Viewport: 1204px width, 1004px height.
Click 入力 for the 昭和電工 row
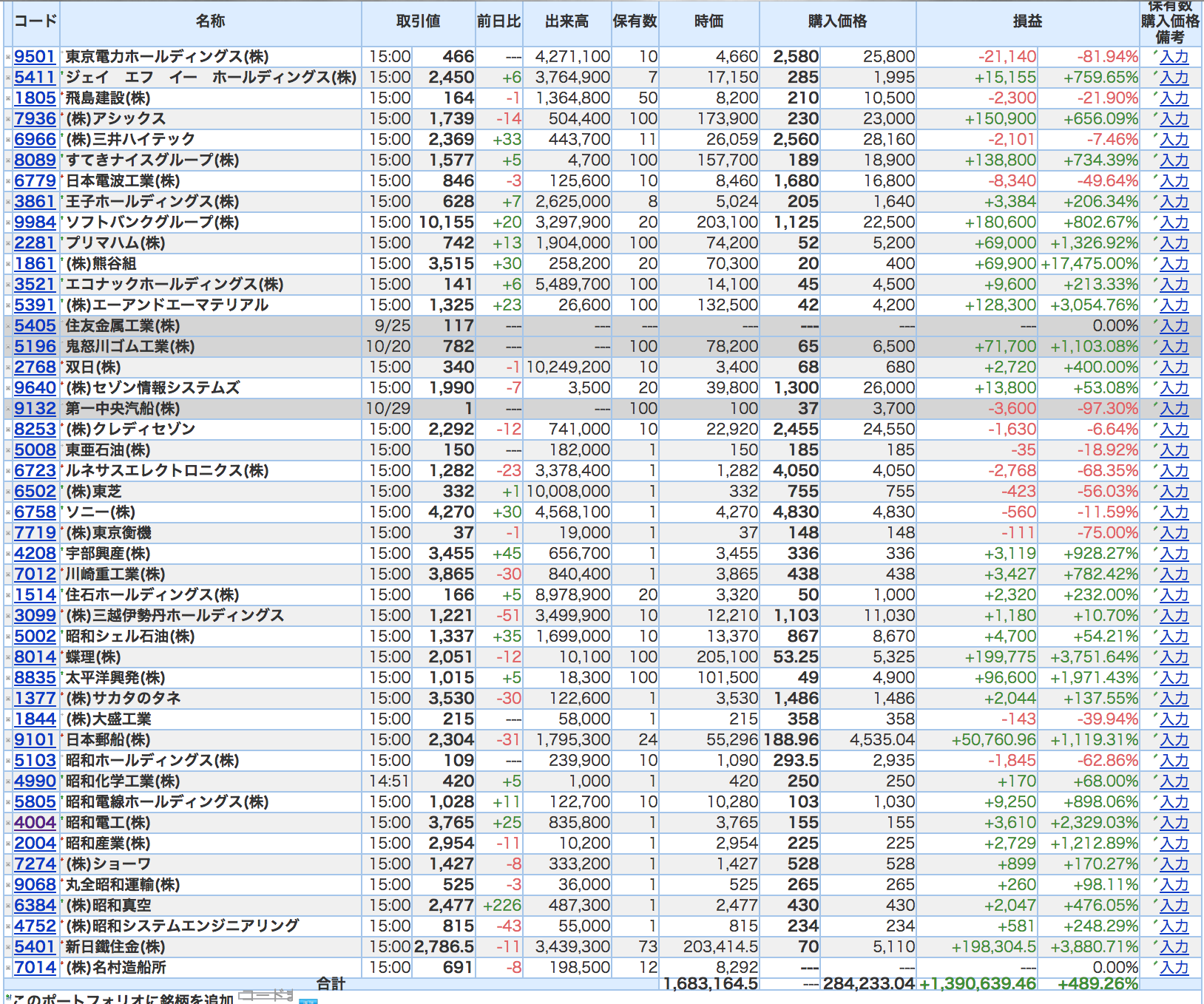tap(1174, 823)
